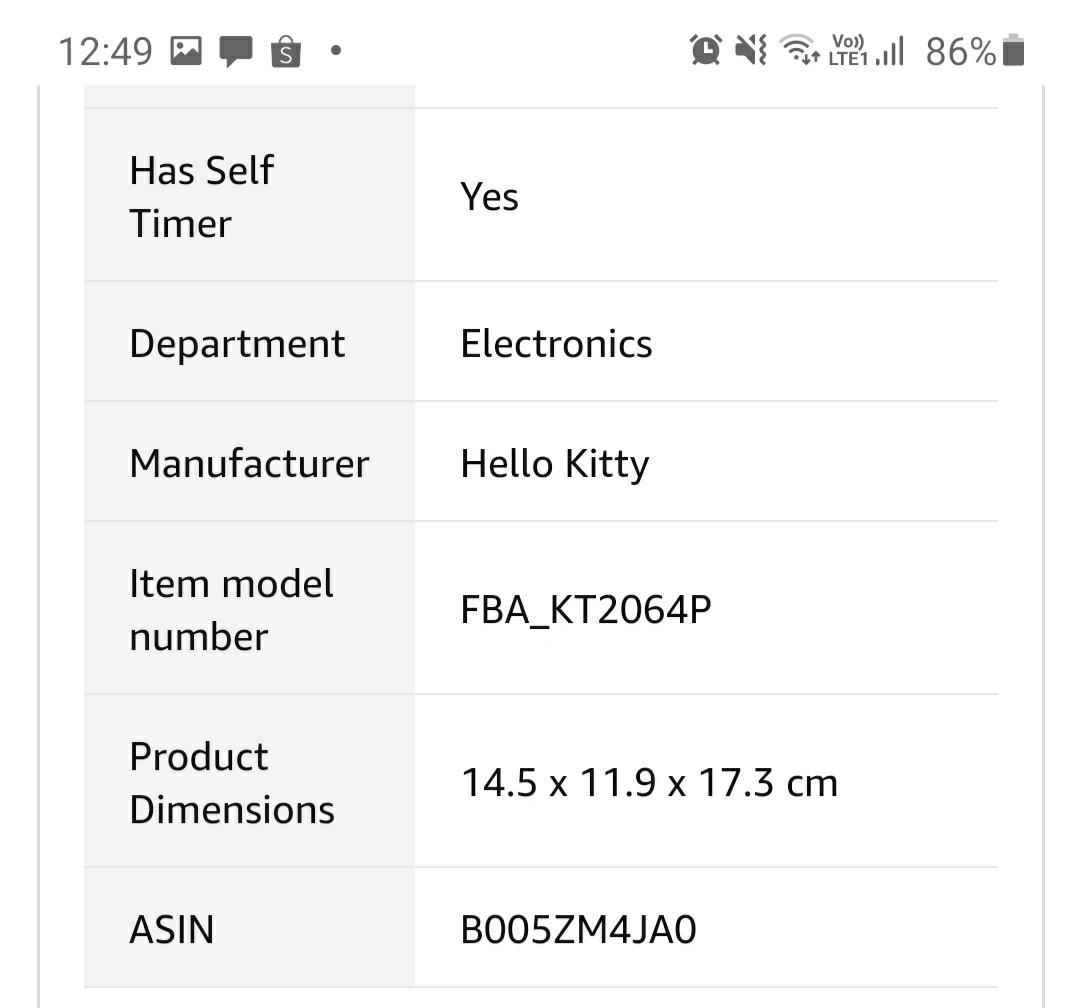Tap the Shopee shopping bag notification icon
Viewport: 1080px width, 1008px height.
[x=286, y=50]
